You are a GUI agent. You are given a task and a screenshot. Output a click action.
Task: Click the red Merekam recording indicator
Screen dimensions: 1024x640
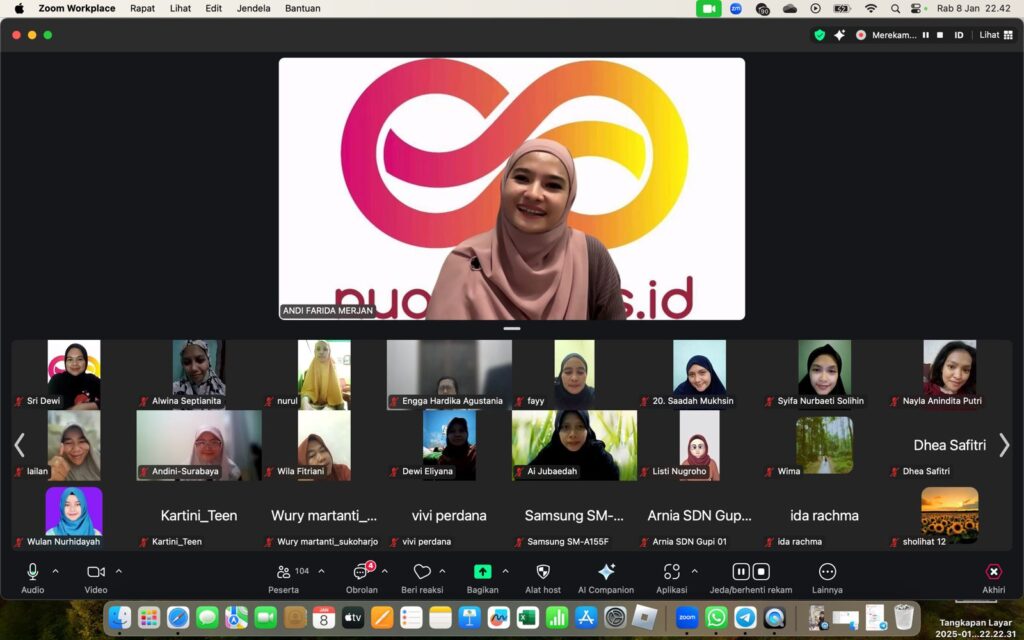click(861, 35)
